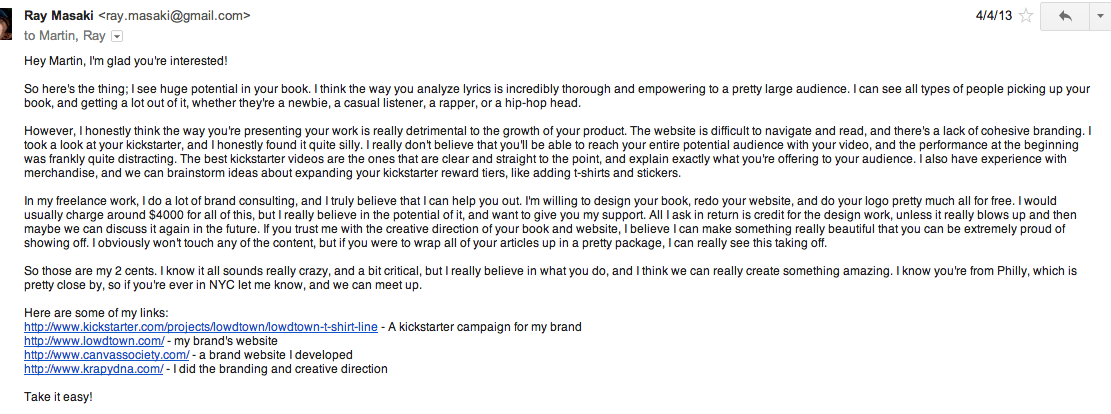This screenshot has width=1111, height=414.
Task: Open the lowdtown.com link
Action: tap(94, 341)
